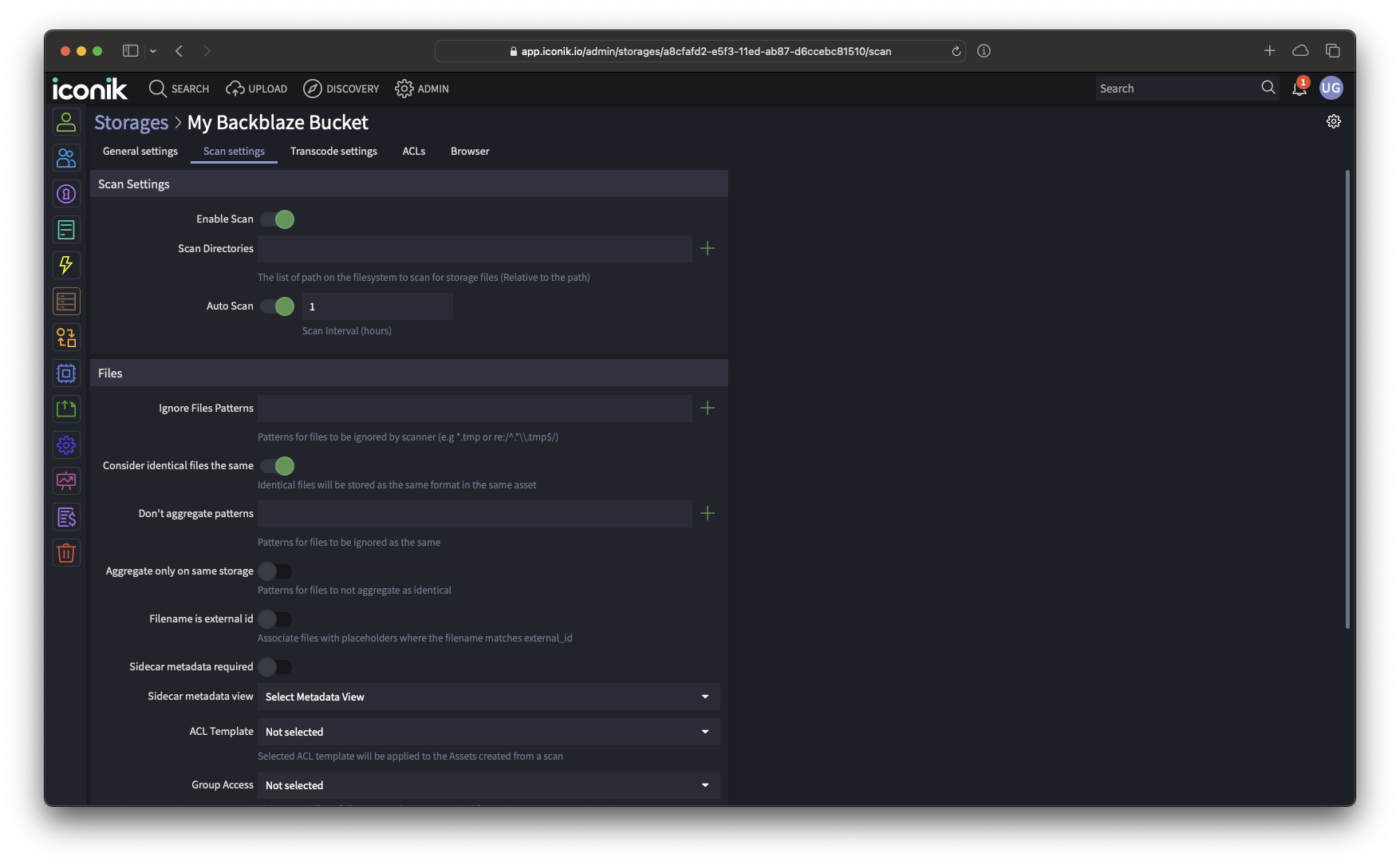The image size is (1400, 865).
Task: Open the blue chip icon in sidebar
Action: [66, 373]
